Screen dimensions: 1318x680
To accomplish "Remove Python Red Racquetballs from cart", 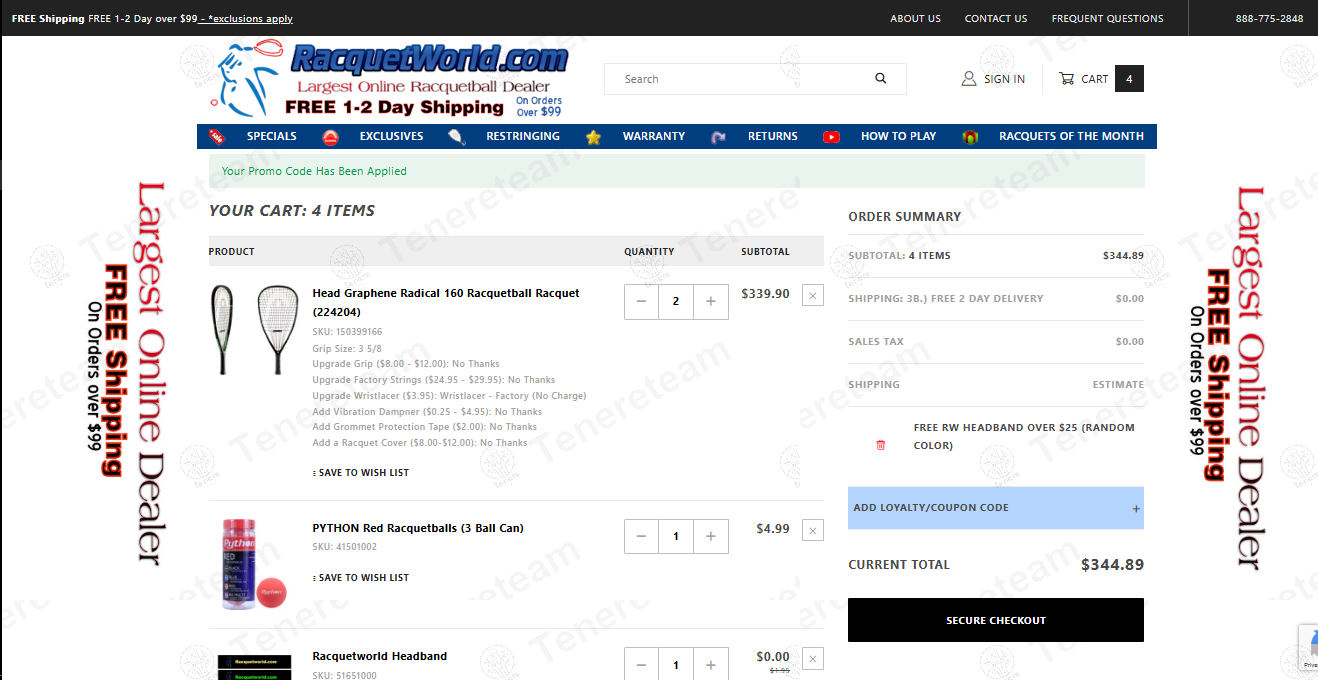I will point(813,530).
